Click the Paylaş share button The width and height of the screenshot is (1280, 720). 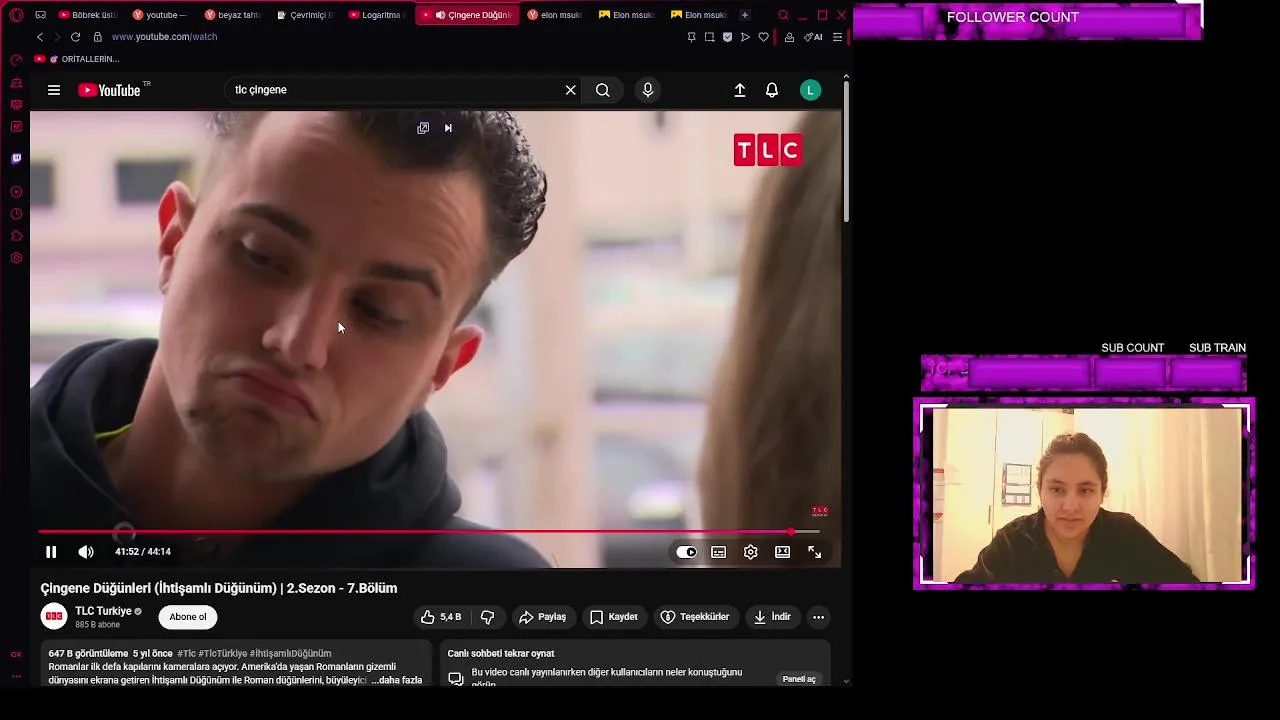(x=543, y=617)
